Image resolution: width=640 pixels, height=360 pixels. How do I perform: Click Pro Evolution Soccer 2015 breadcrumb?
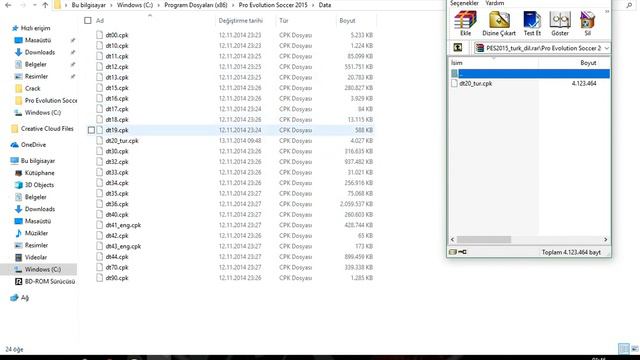tap(273, 5)
